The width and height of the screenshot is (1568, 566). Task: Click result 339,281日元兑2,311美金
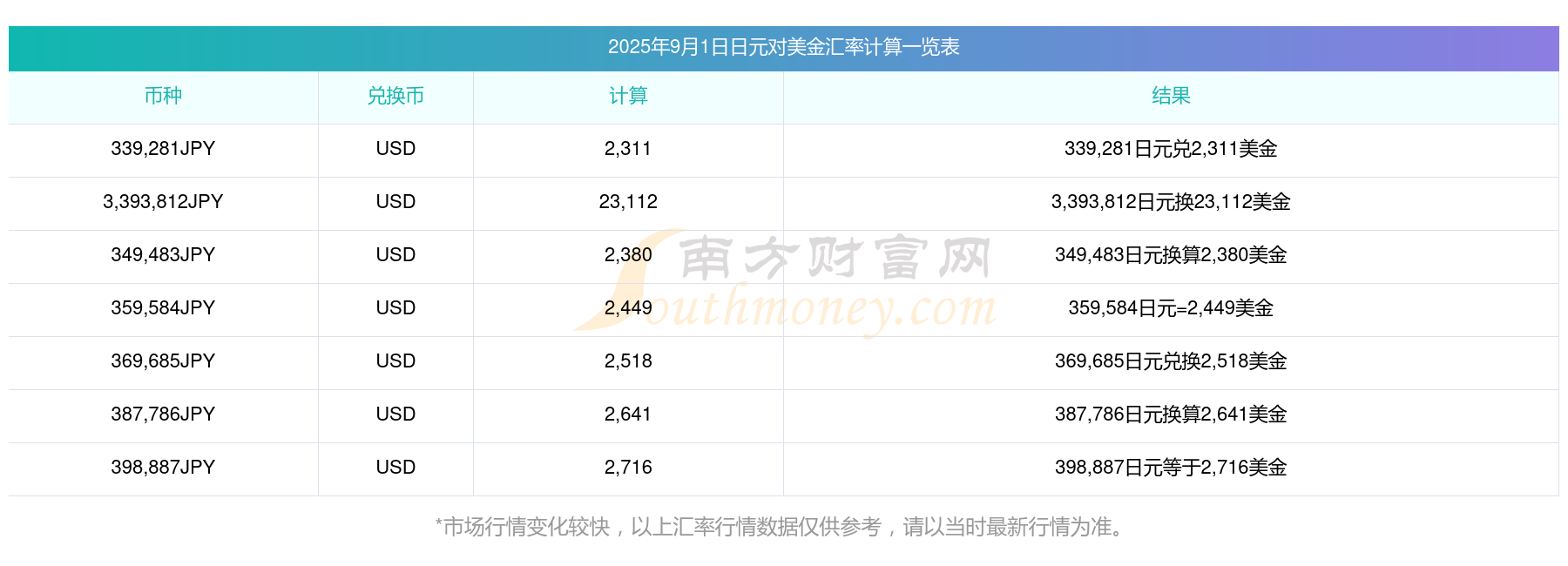pyautogui.click(x=1171, y=149)
